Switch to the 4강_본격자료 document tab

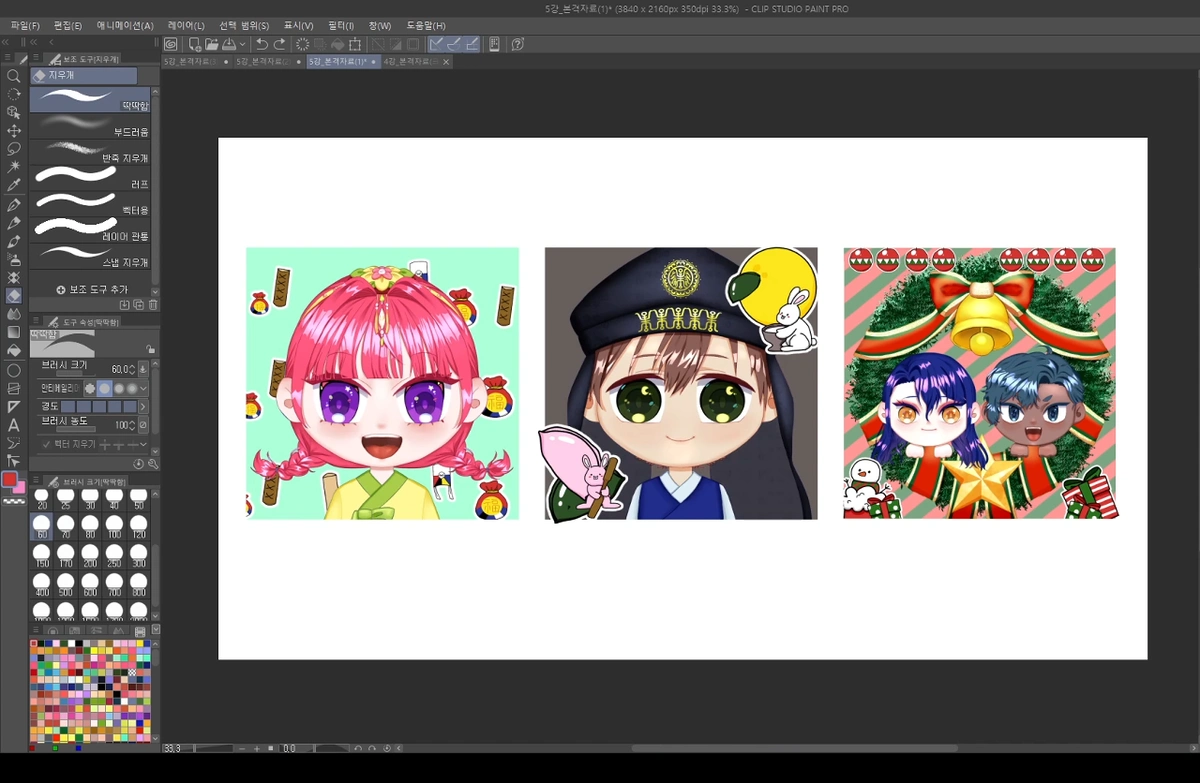408,60
